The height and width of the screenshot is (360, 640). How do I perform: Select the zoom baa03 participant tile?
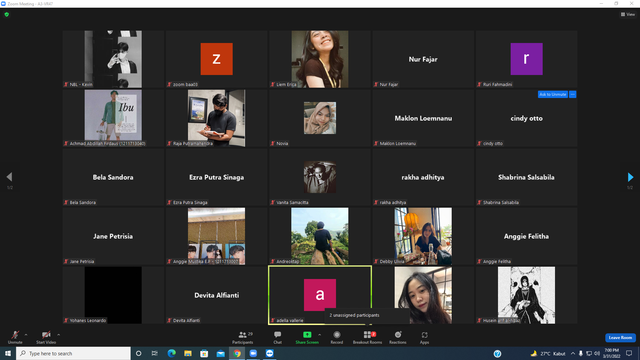pos(217,59)
